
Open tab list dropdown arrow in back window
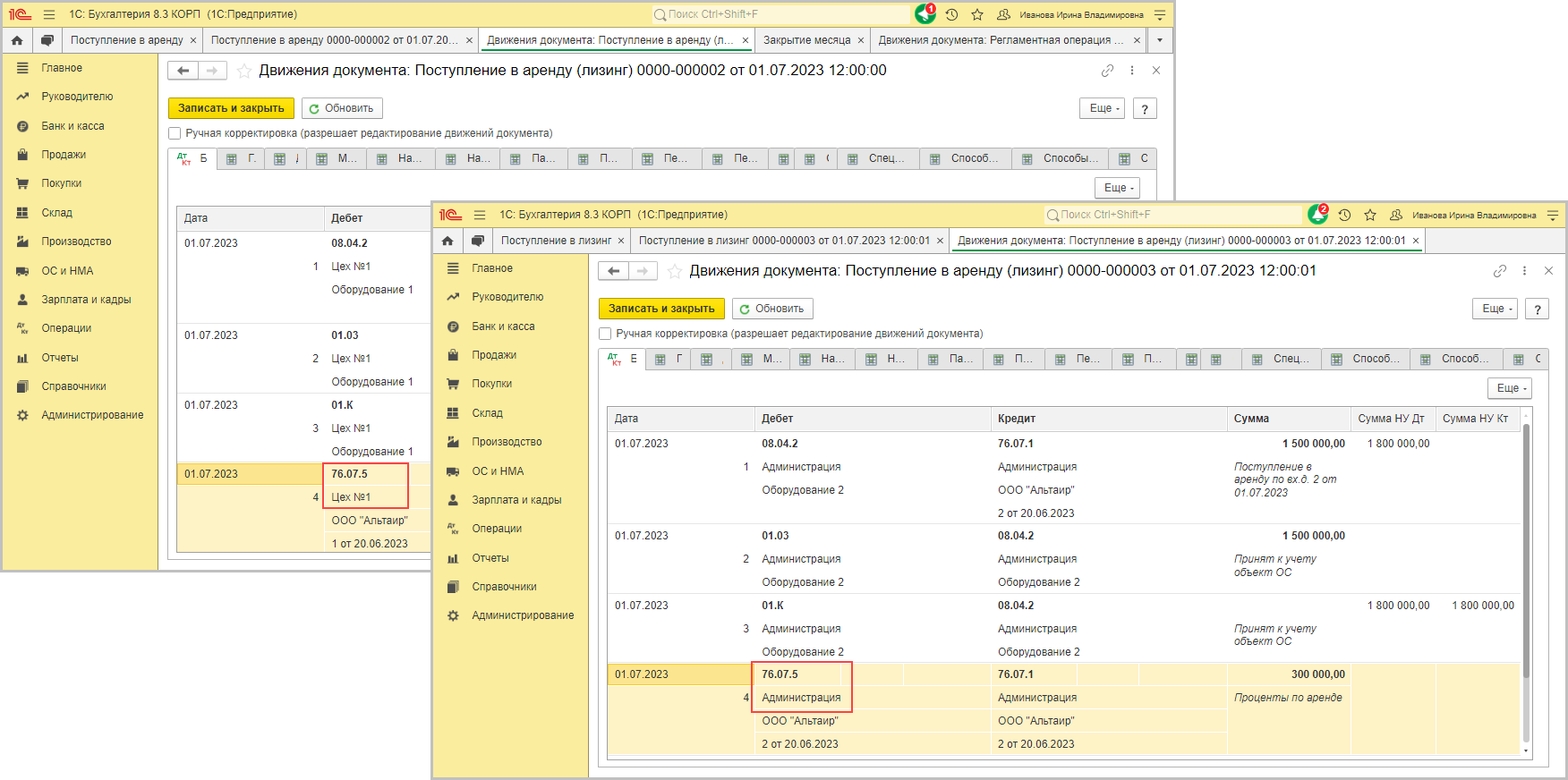pyautogui.click(x=1160, y=40)
